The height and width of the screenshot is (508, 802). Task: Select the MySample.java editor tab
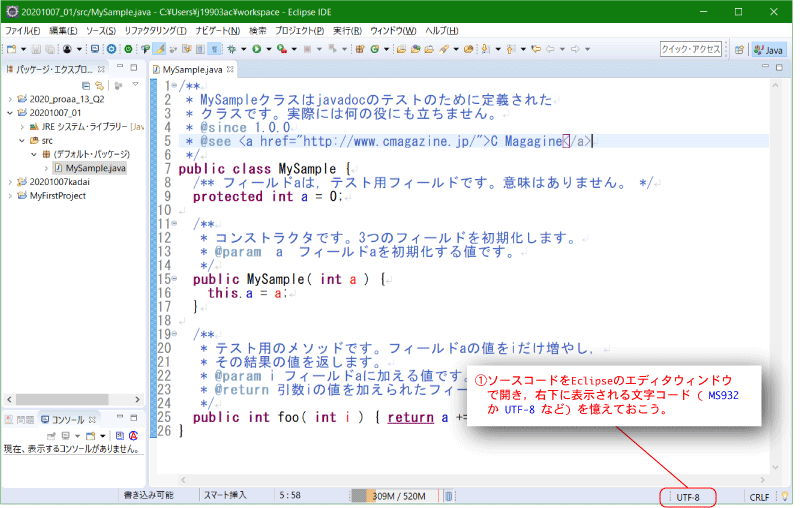pyautogui.click(x=192, y=70)
